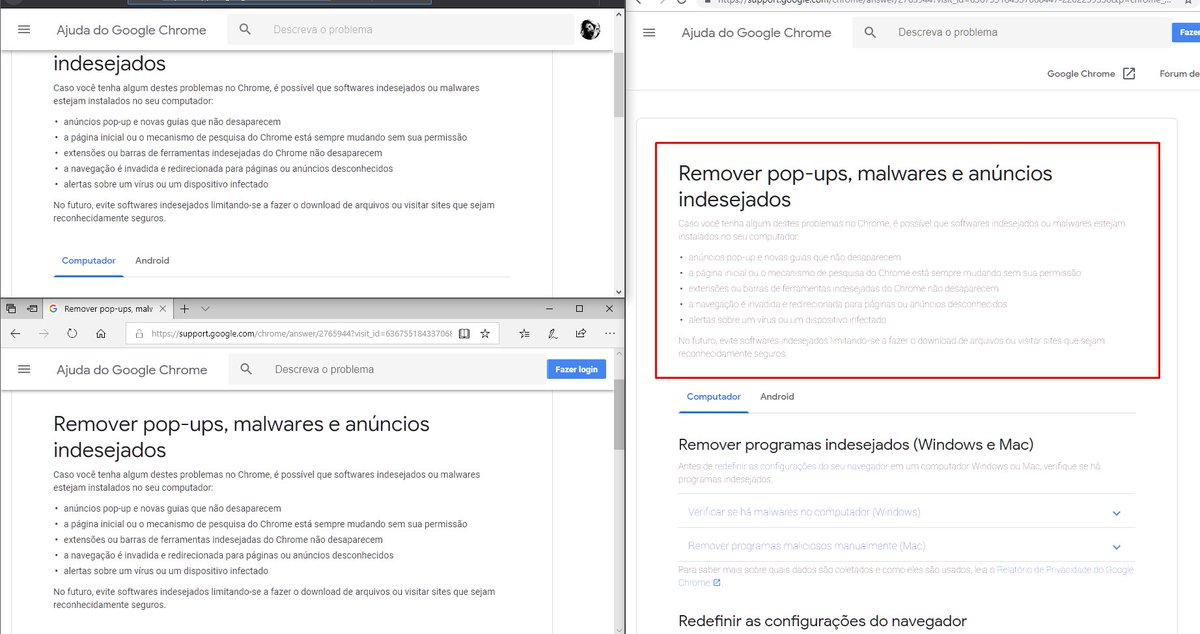Image resolution: width=1200 pixels, height=634 pixels.
Task: Click 'extensões ou barras de ferramentas' bullet in the Edge window
Action: click(x=223, y=539)
